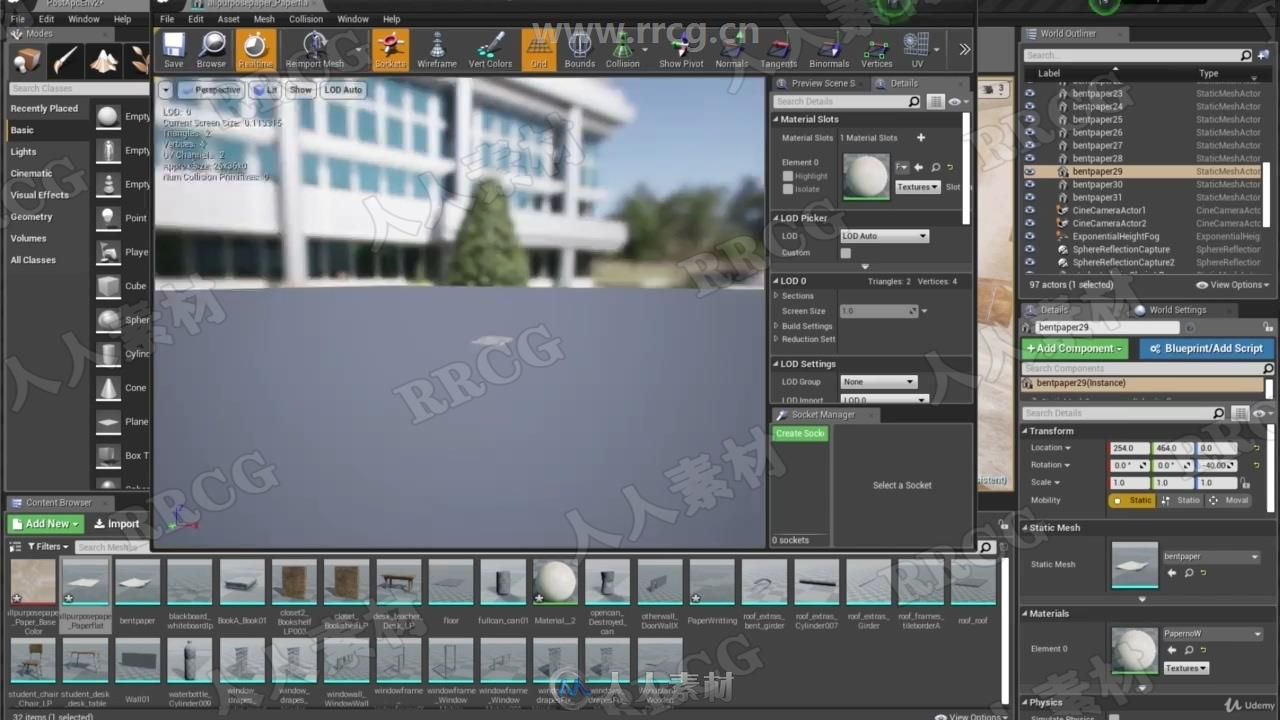
Task: Add a Cube from Basic classes
Action: 122,286
